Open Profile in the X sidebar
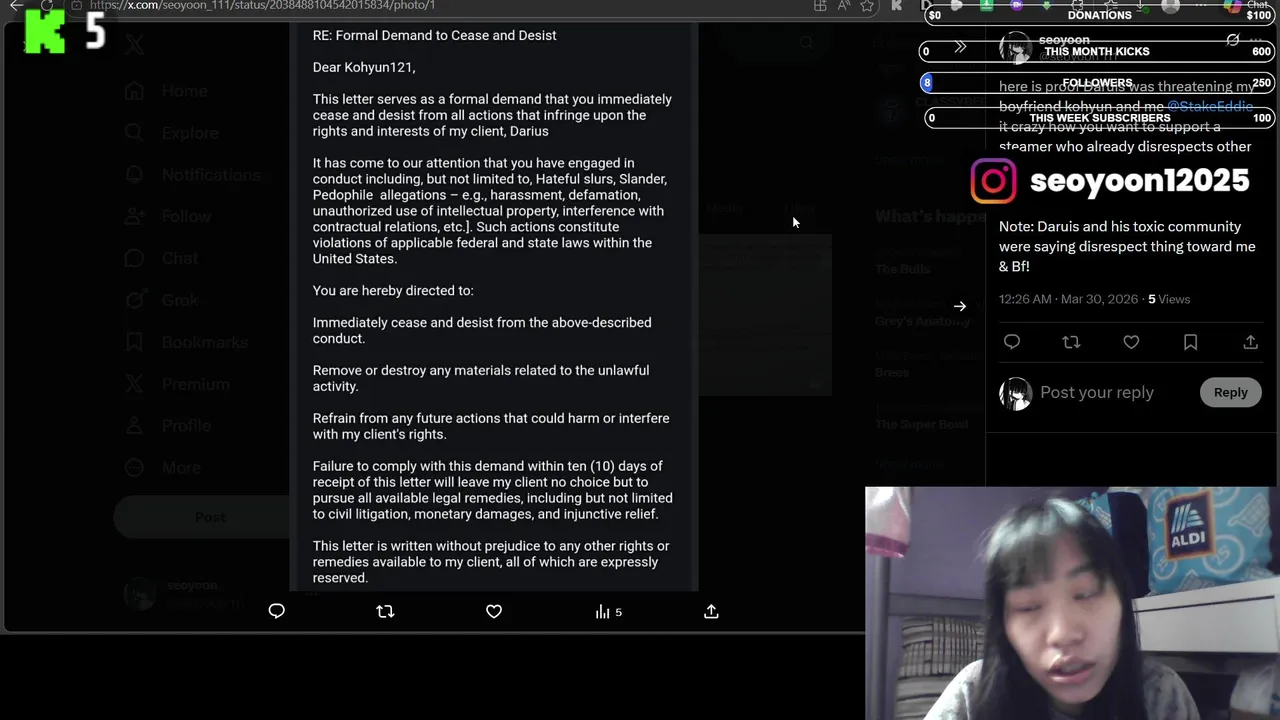The height and width of the screenshot is (720, 1280). [x=167, y=426]
